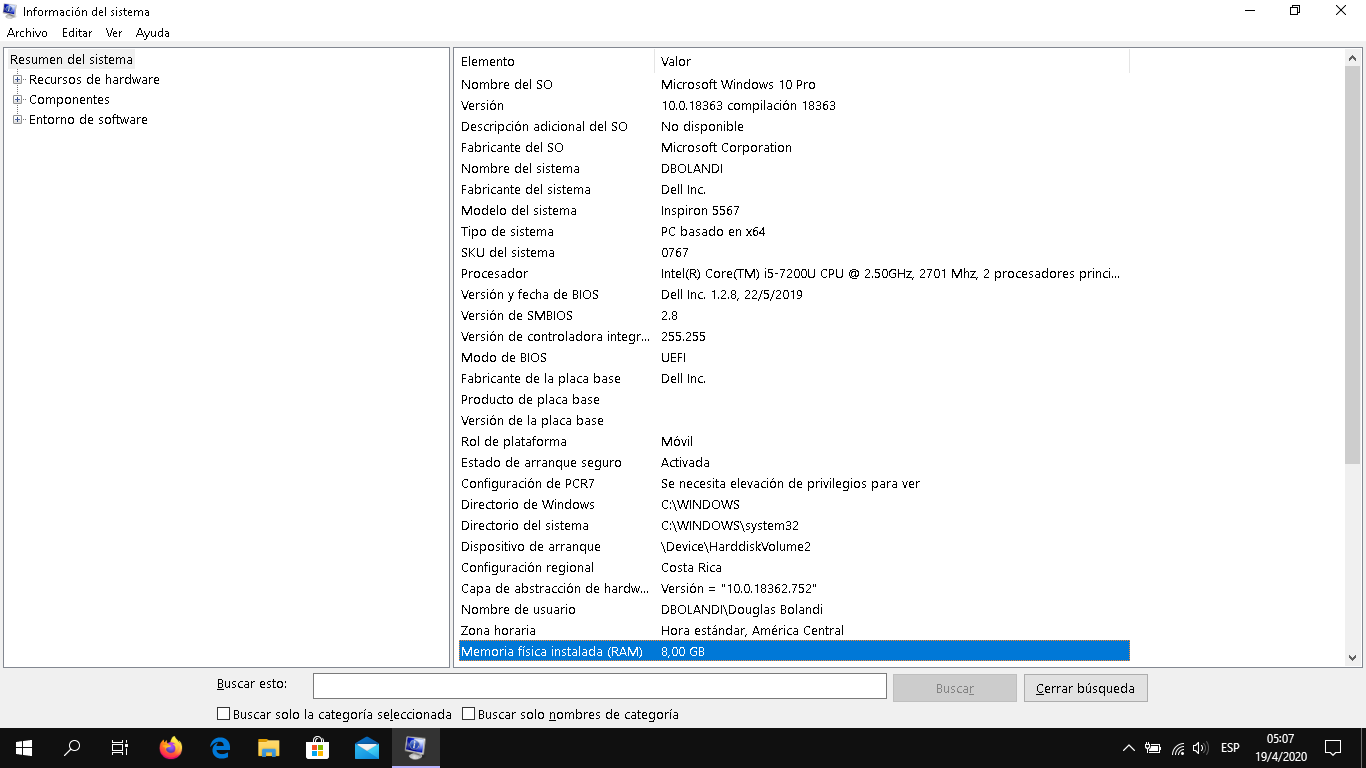The image size is (1366, 768).
Task: Click Cerrar búsqueda button
Action: [x=1085, y=688]
